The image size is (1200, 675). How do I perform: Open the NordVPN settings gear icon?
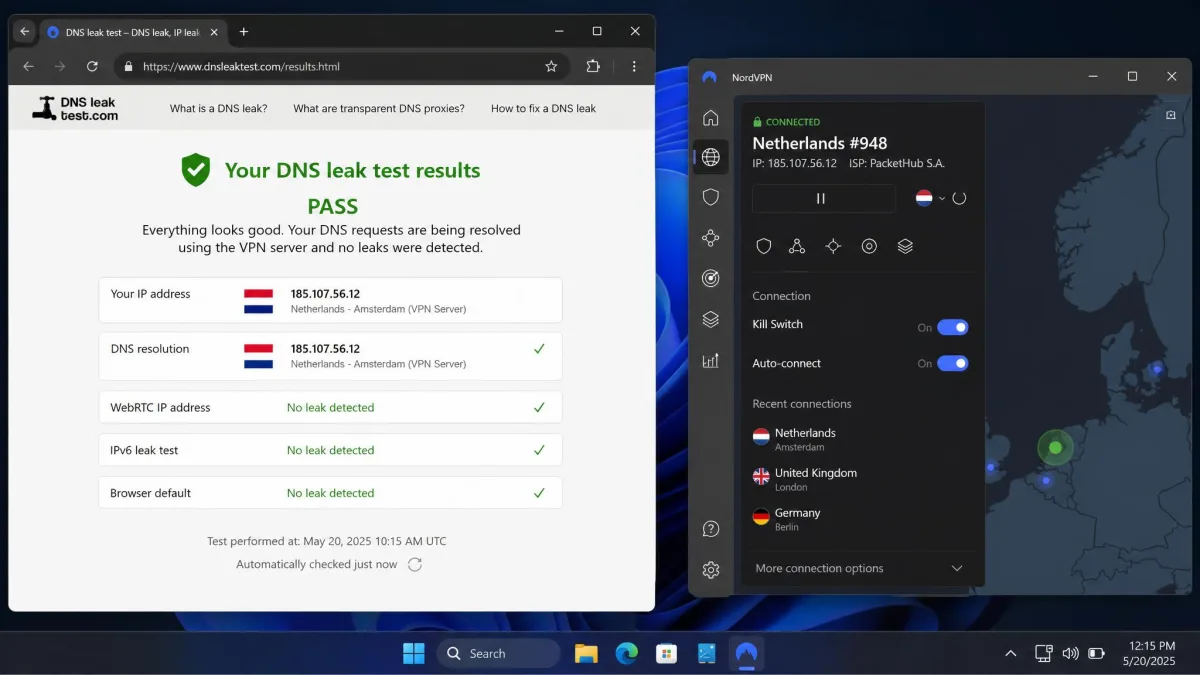point(710,570)
